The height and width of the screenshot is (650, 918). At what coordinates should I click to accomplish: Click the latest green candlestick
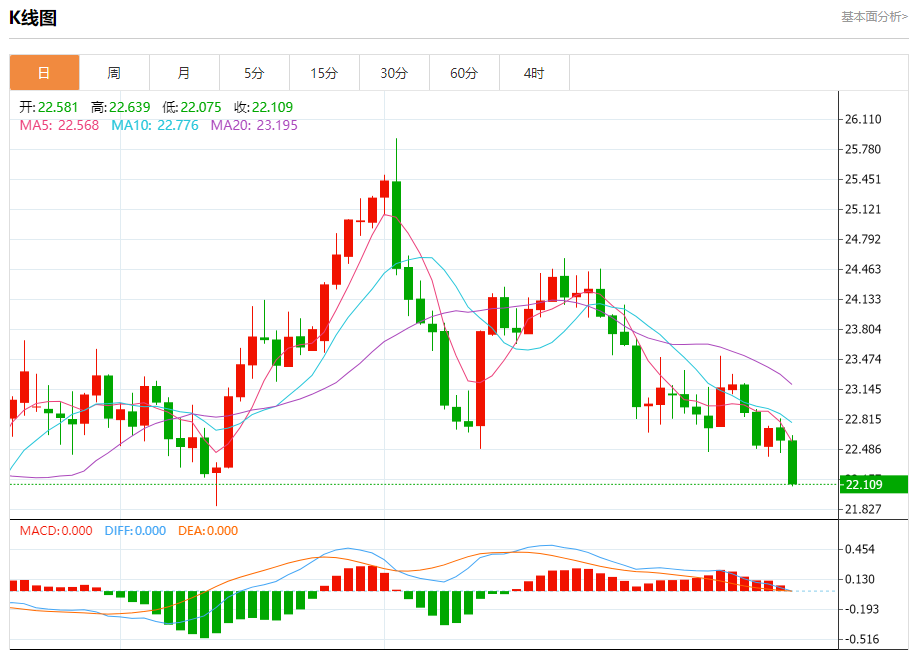pyautogui.click(x=793, y=462)
